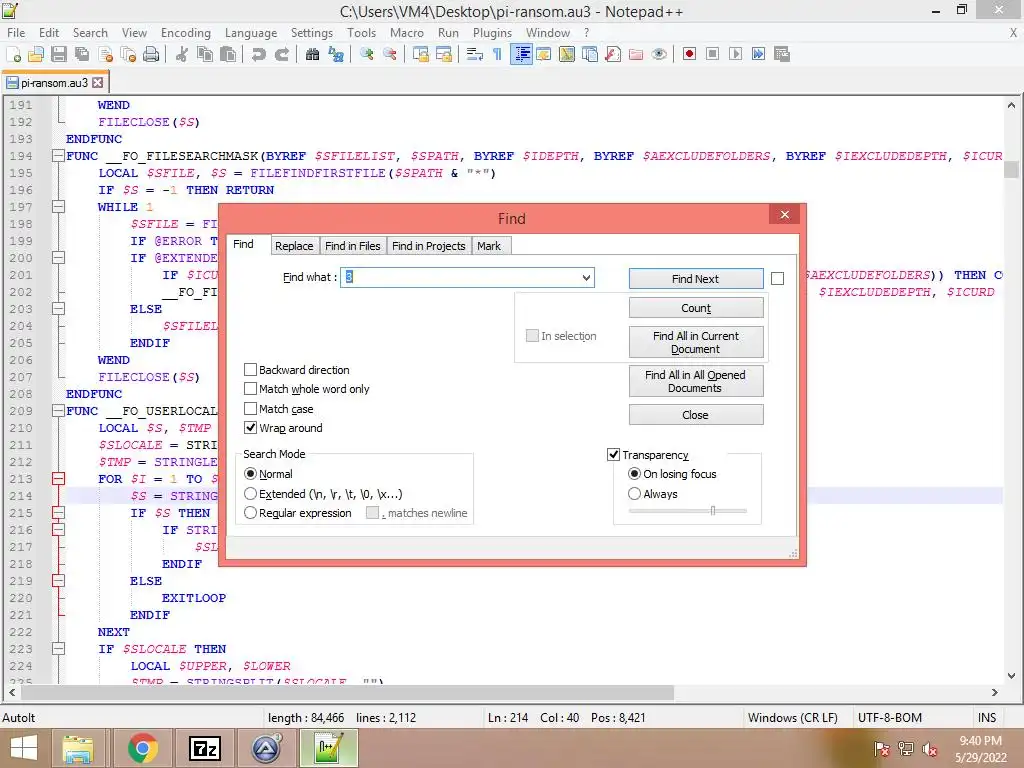Collapse IF fold at line 215

58,513
